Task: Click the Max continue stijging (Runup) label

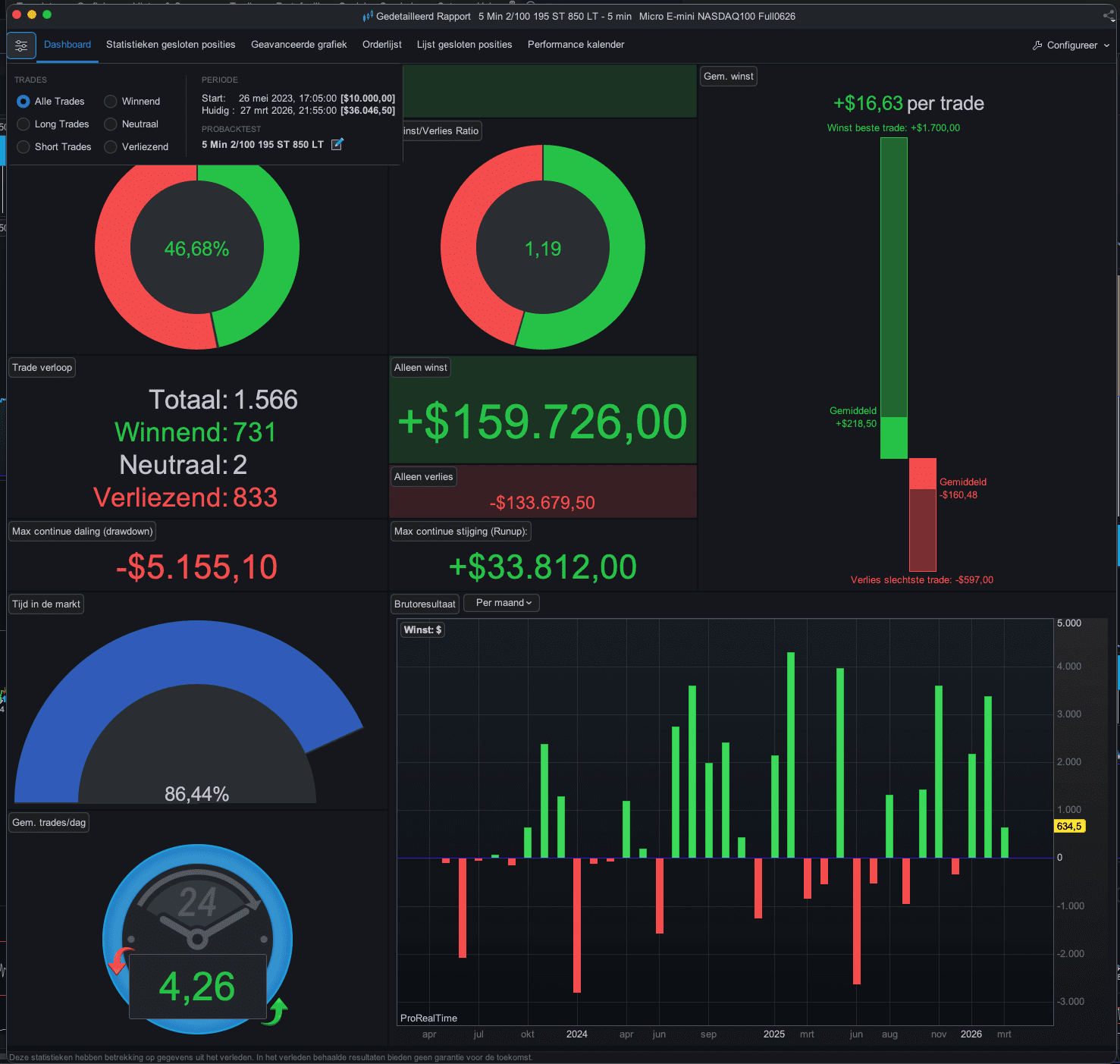Action: (460, 532)
